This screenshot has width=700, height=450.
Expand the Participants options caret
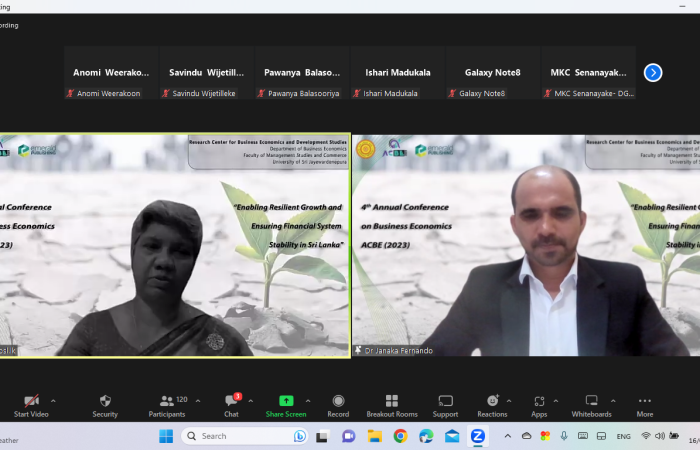tap(198, 400)
